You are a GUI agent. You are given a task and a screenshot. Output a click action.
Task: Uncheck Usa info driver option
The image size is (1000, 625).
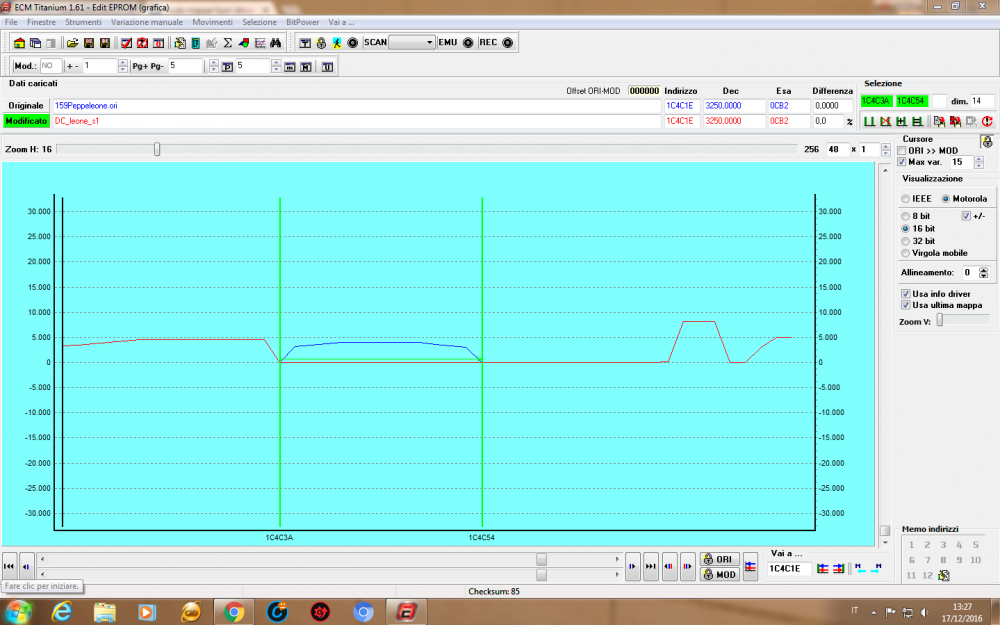pyautogui.click(x=906, y=294)
